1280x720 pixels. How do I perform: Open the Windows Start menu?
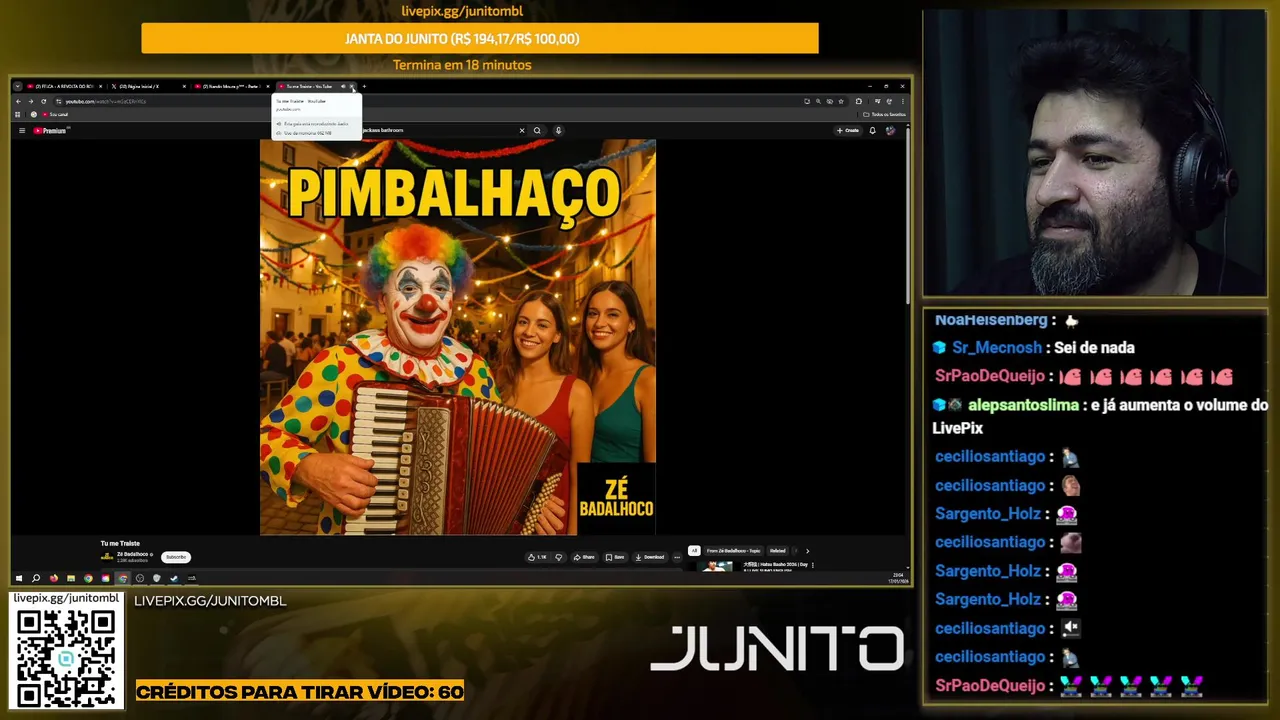pos(19,578)
